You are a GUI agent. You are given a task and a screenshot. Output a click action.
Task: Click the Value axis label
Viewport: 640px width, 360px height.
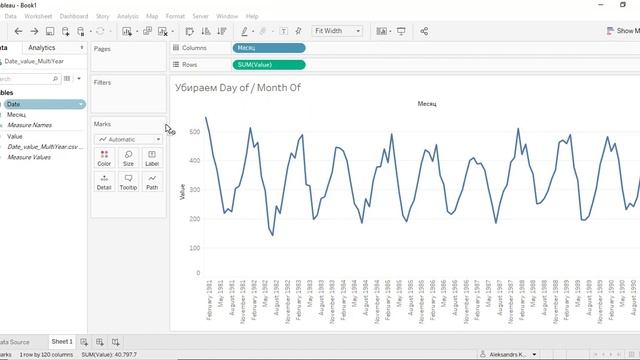182,192
